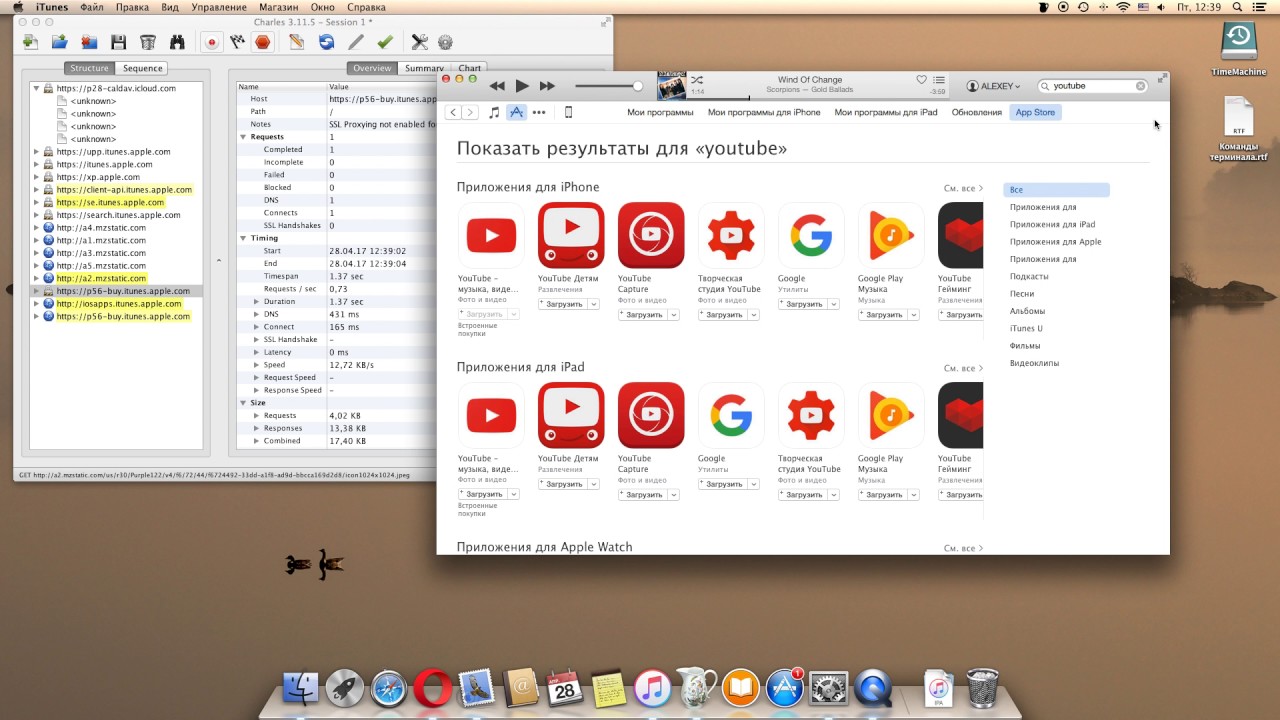Viewport: 1280px width, 720px height.
Task: Click the iTunes search field with youtube
Action: click(1092, 86)
